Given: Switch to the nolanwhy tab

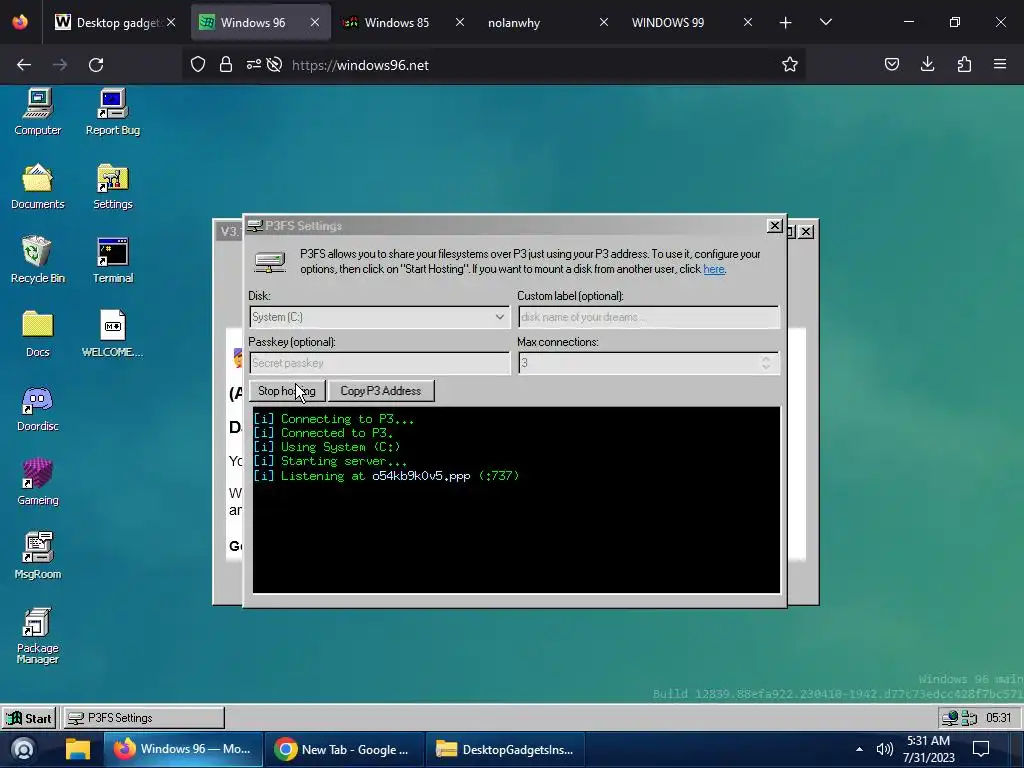Looking at the screenshot, I should coord(547,22).
